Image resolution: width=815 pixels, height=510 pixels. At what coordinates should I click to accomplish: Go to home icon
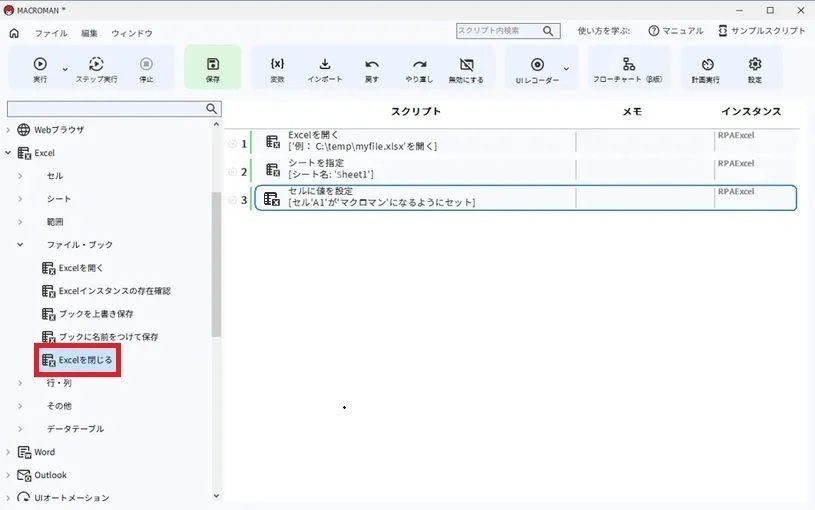[x=14, y=33]
